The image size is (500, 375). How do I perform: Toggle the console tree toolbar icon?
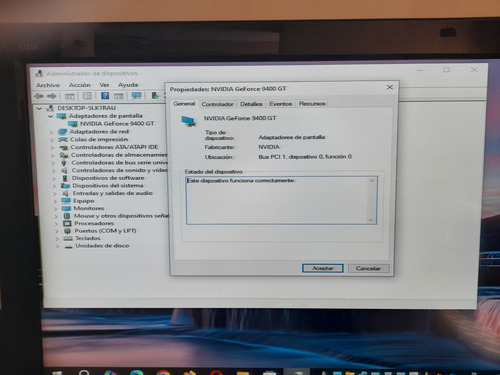pyautogui.click(x=69, y=96)
